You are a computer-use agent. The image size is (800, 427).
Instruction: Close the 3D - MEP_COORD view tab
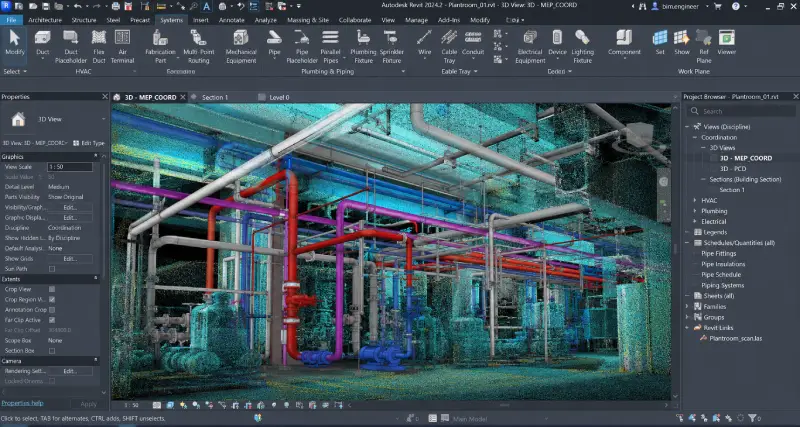[183, 97]
